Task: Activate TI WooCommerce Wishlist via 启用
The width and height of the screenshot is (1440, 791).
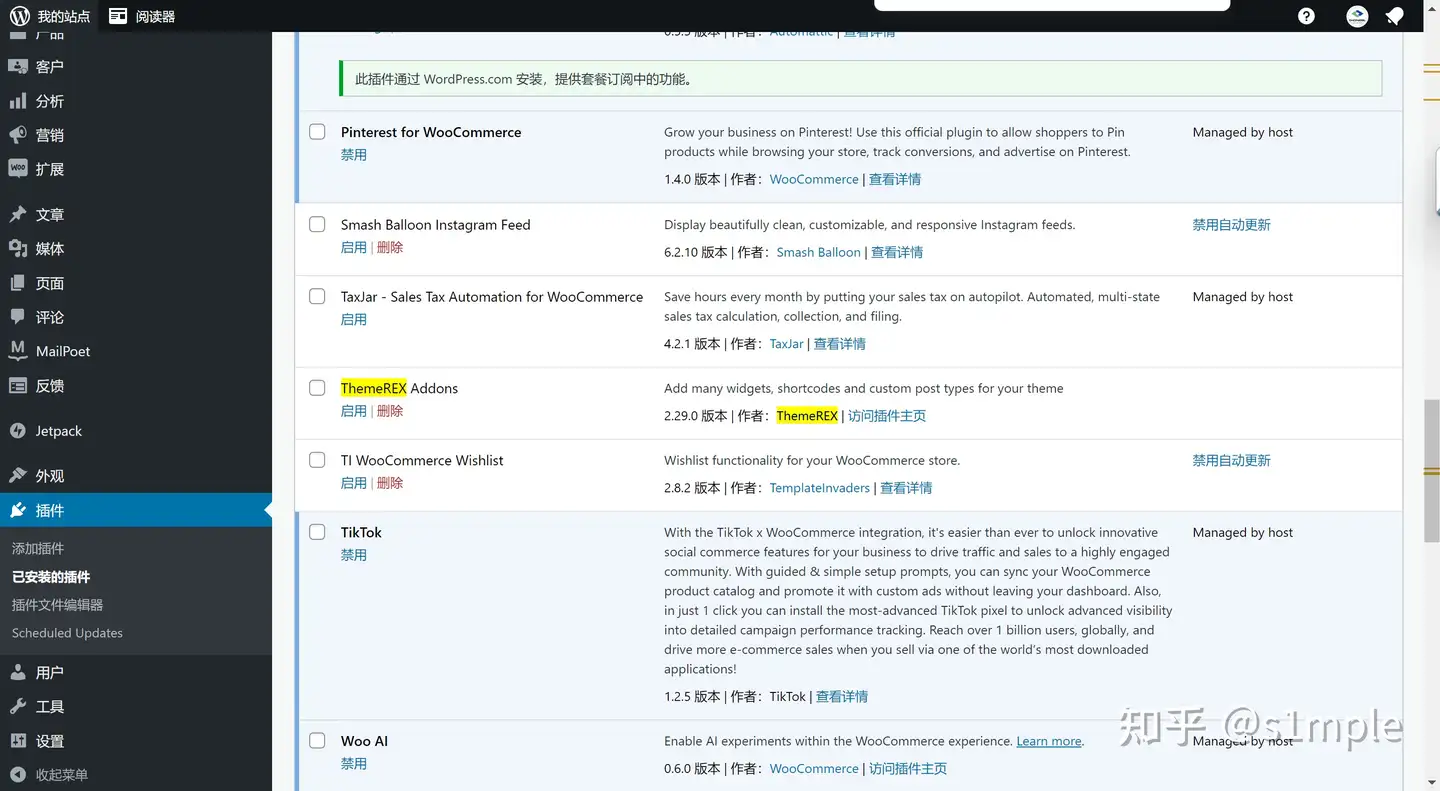Action: (354, 483)
